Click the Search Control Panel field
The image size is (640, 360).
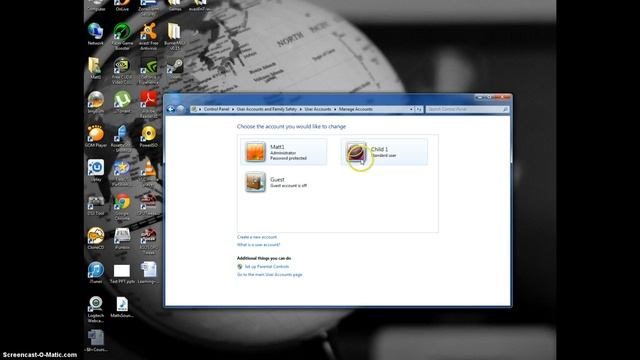click(467, 109)
